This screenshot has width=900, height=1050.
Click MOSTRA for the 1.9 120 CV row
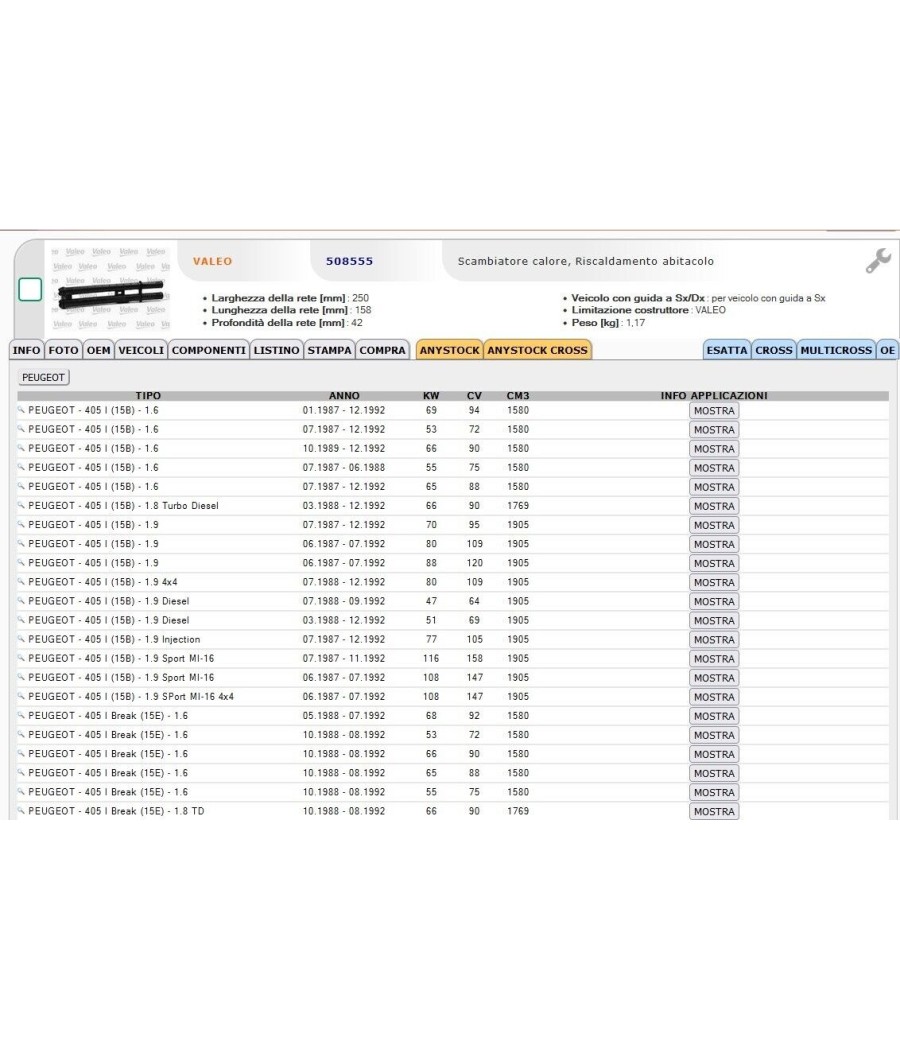714,563
